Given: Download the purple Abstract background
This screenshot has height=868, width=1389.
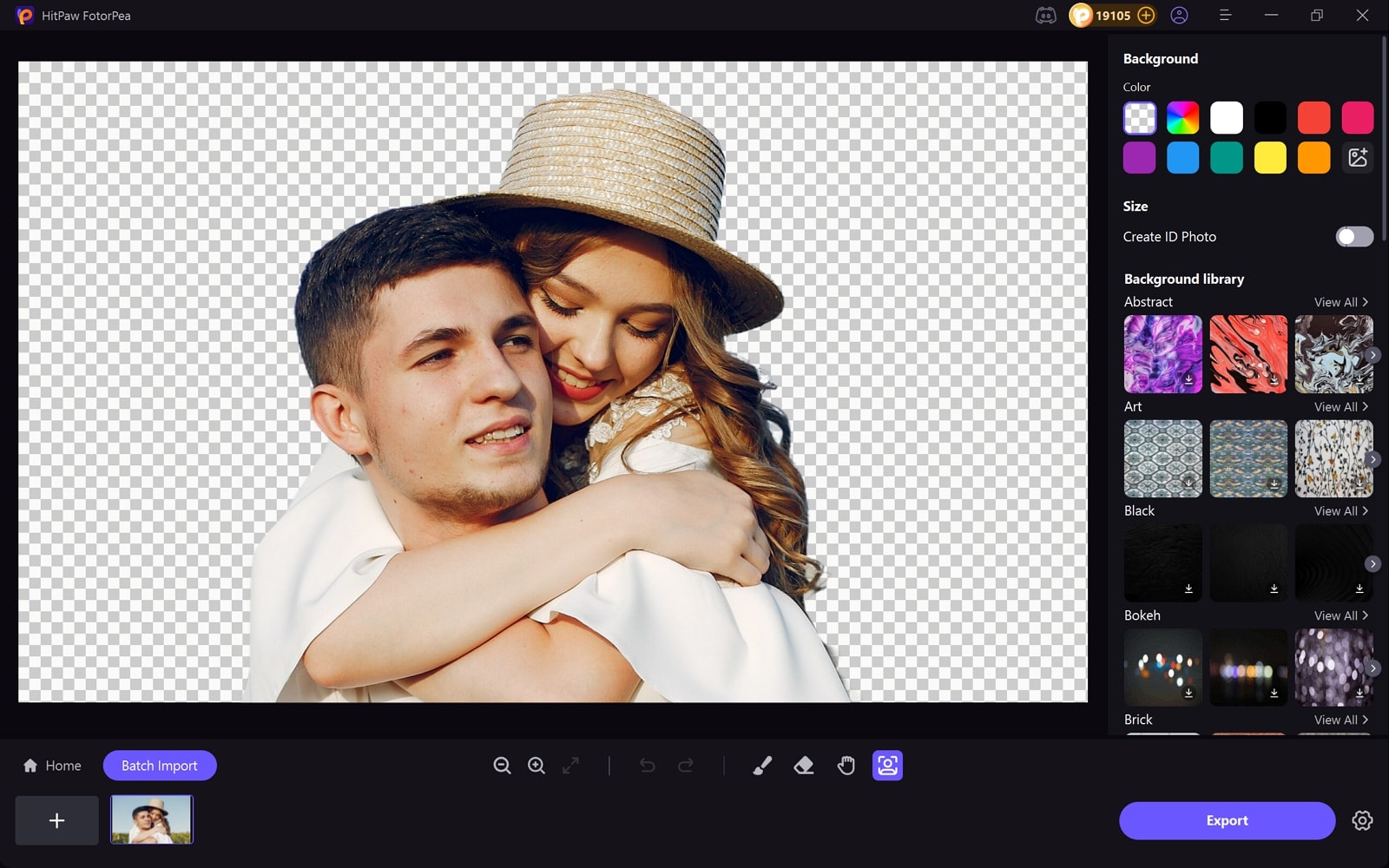Looking at the screenshot, I should 1188,380.
